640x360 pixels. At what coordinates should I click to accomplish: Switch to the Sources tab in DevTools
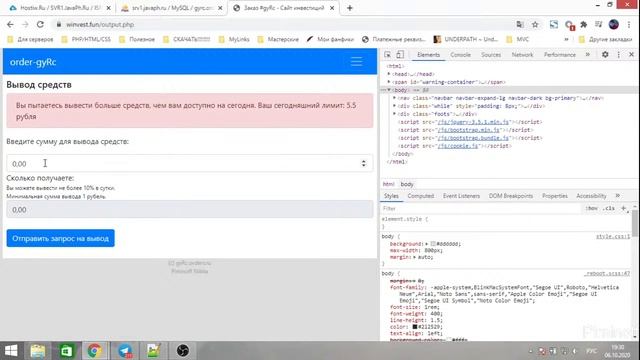(491, 55)
